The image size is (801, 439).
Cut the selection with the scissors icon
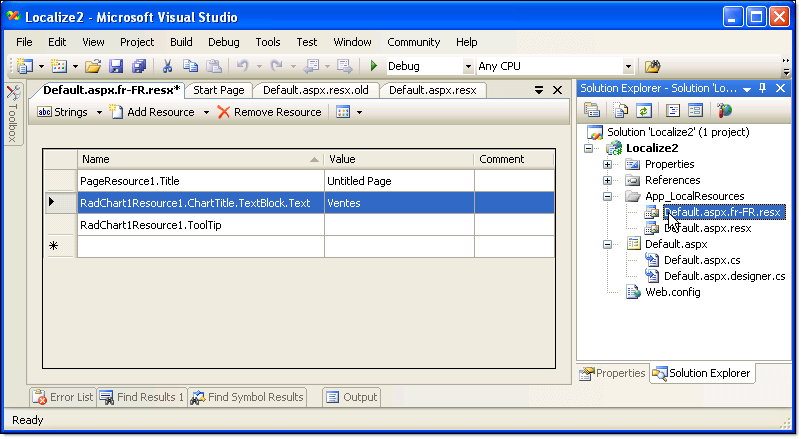coord(167,66)
